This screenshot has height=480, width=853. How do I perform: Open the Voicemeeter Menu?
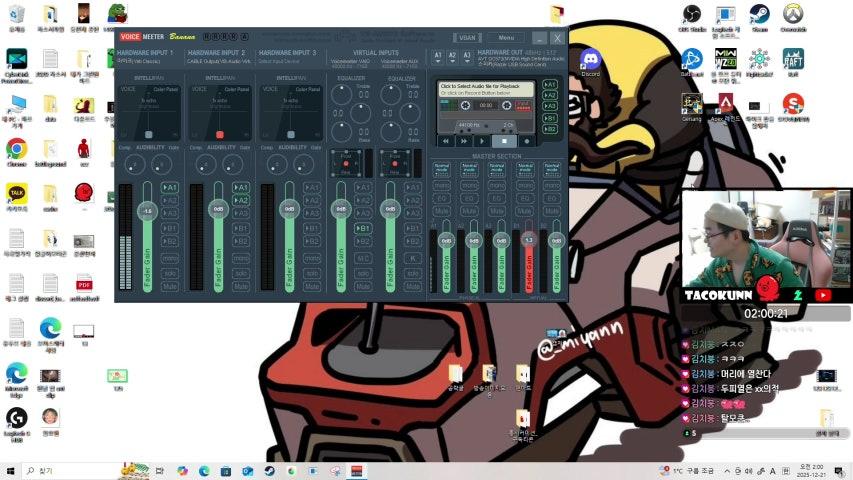click(x=506, y=38)
